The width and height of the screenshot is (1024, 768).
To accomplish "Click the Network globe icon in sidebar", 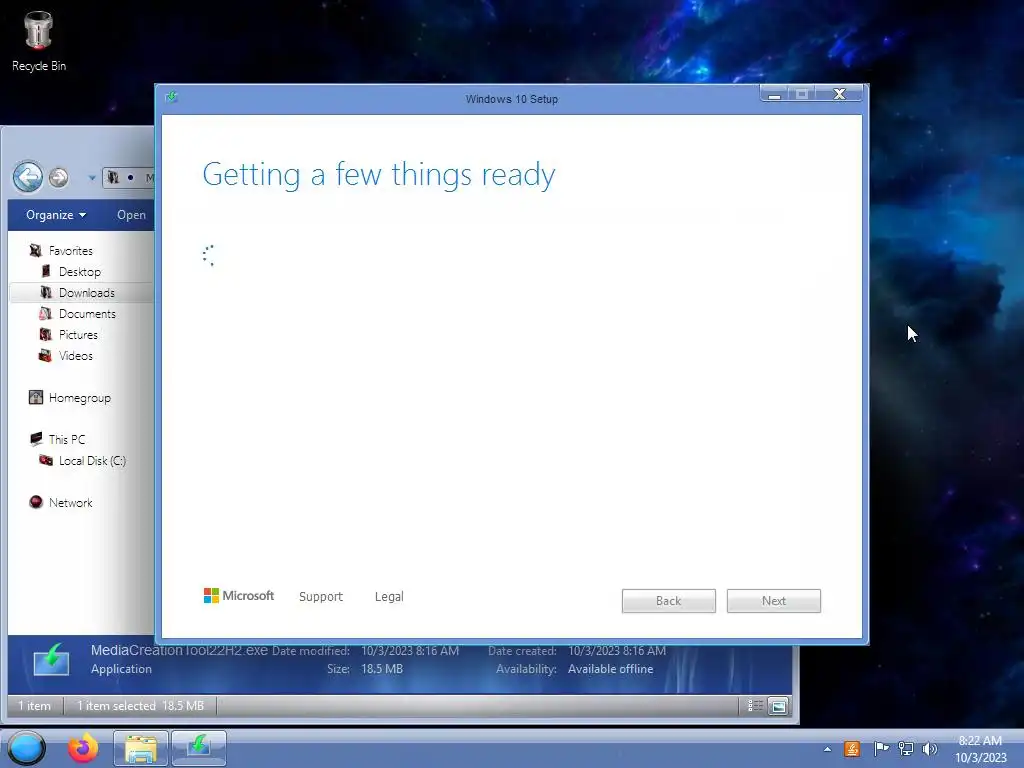I will point(36,502).
